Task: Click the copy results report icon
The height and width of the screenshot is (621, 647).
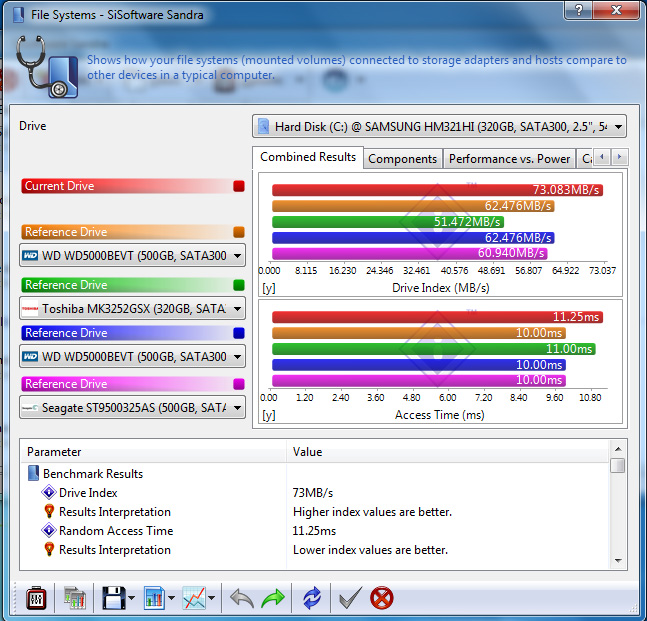Action: [75, 598]
